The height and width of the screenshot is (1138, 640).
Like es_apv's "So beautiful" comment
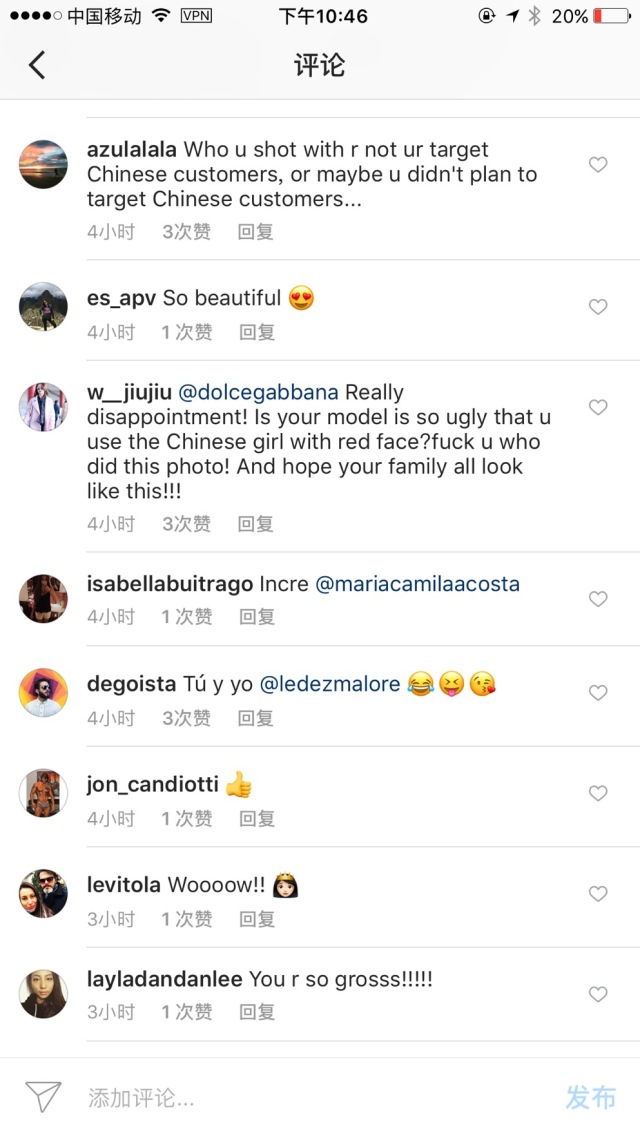(598, 307)
